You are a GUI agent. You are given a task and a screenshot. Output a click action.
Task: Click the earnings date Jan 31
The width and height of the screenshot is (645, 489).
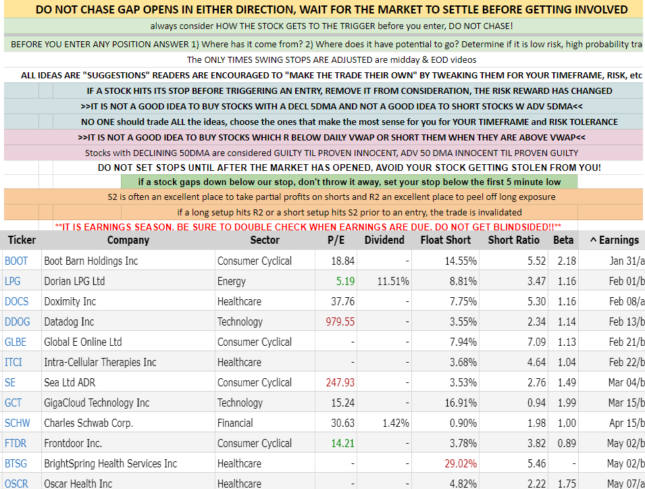pos(627,261)
